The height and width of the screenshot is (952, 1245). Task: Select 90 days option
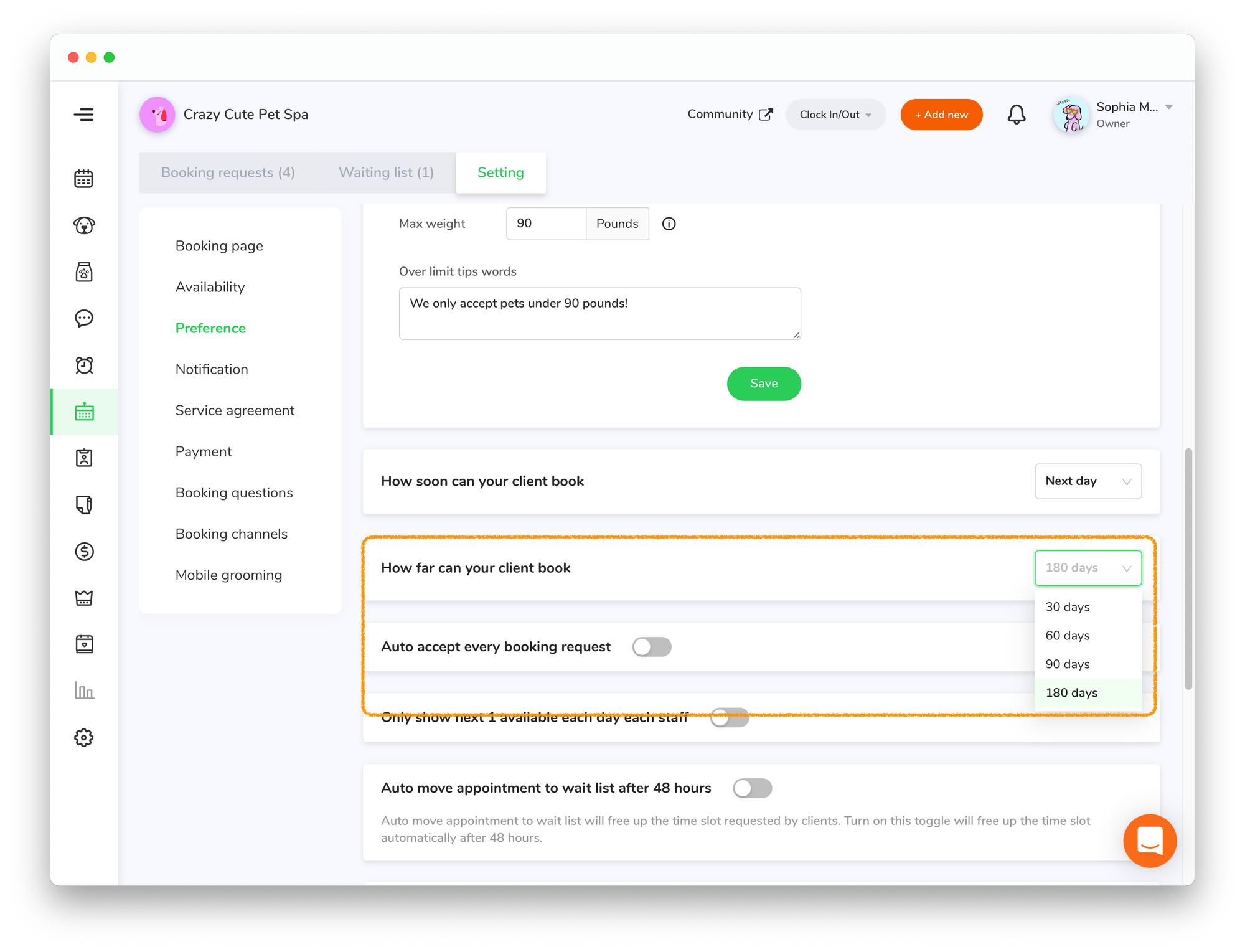point(1088,664)
